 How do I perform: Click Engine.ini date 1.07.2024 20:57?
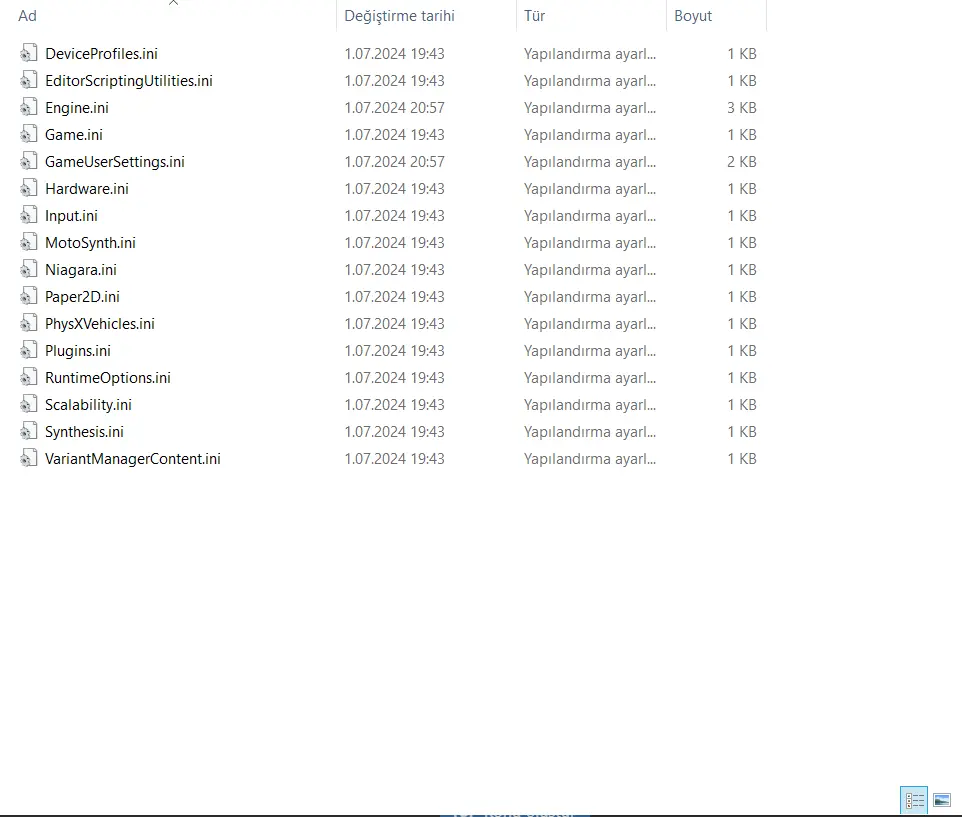pyautogui.click(x=394, y=108)
